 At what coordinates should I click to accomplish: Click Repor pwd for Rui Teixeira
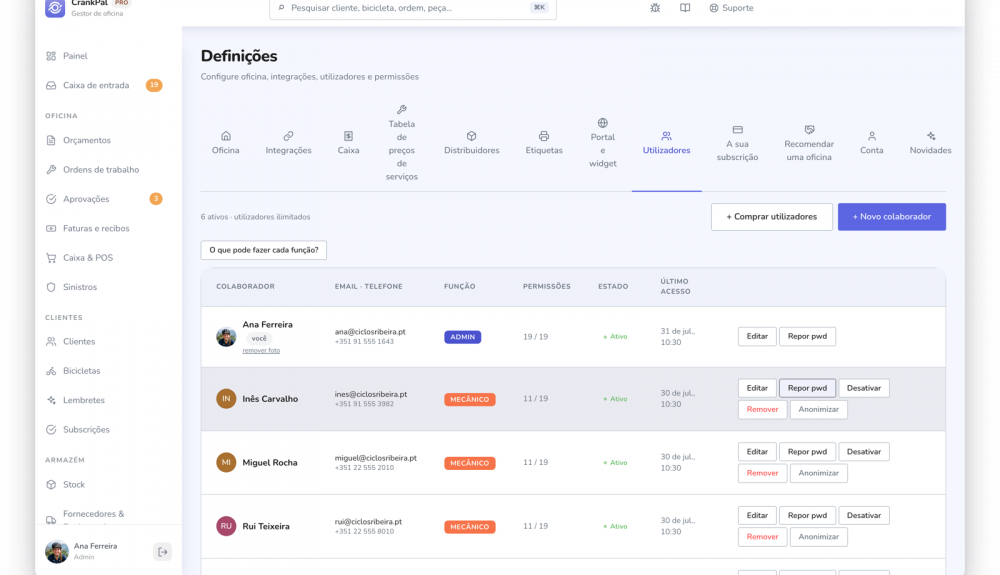point(807,516)
